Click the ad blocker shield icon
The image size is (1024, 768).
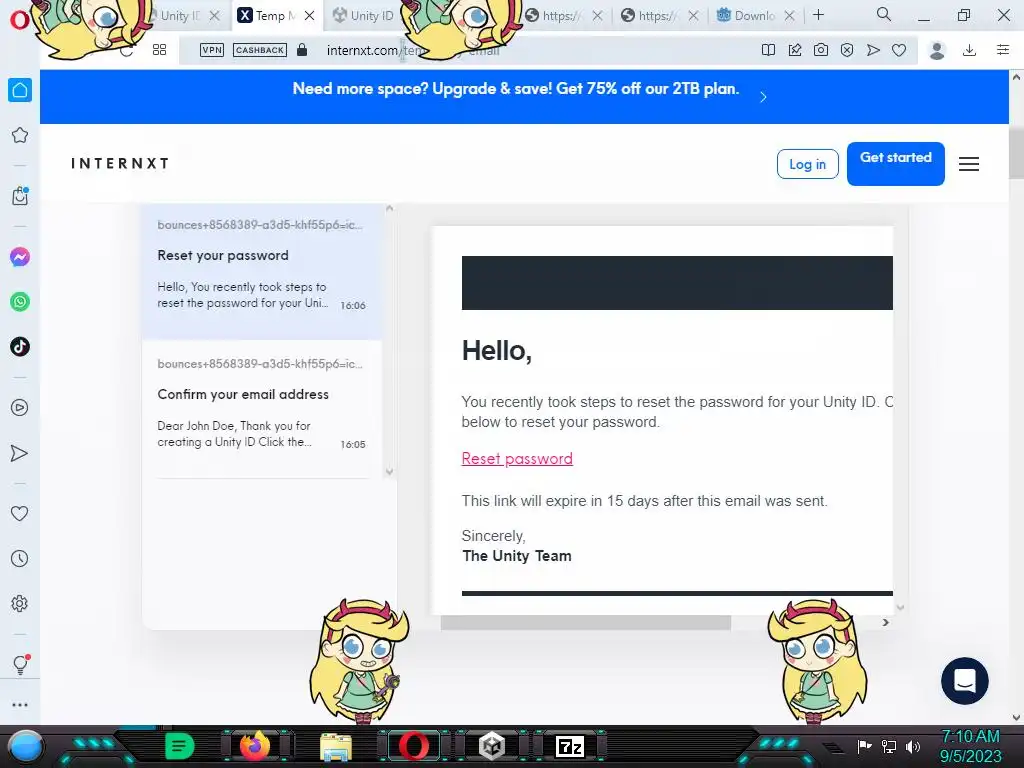pyautogui.click(x=847, y=50)
